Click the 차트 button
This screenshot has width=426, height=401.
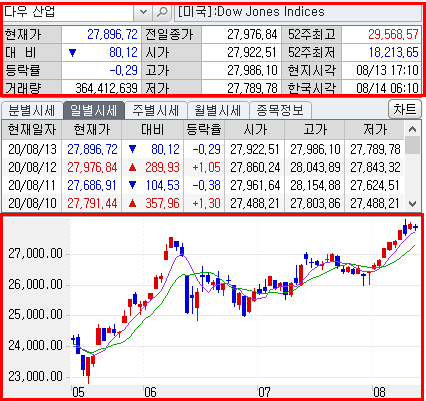coord(405,110)
